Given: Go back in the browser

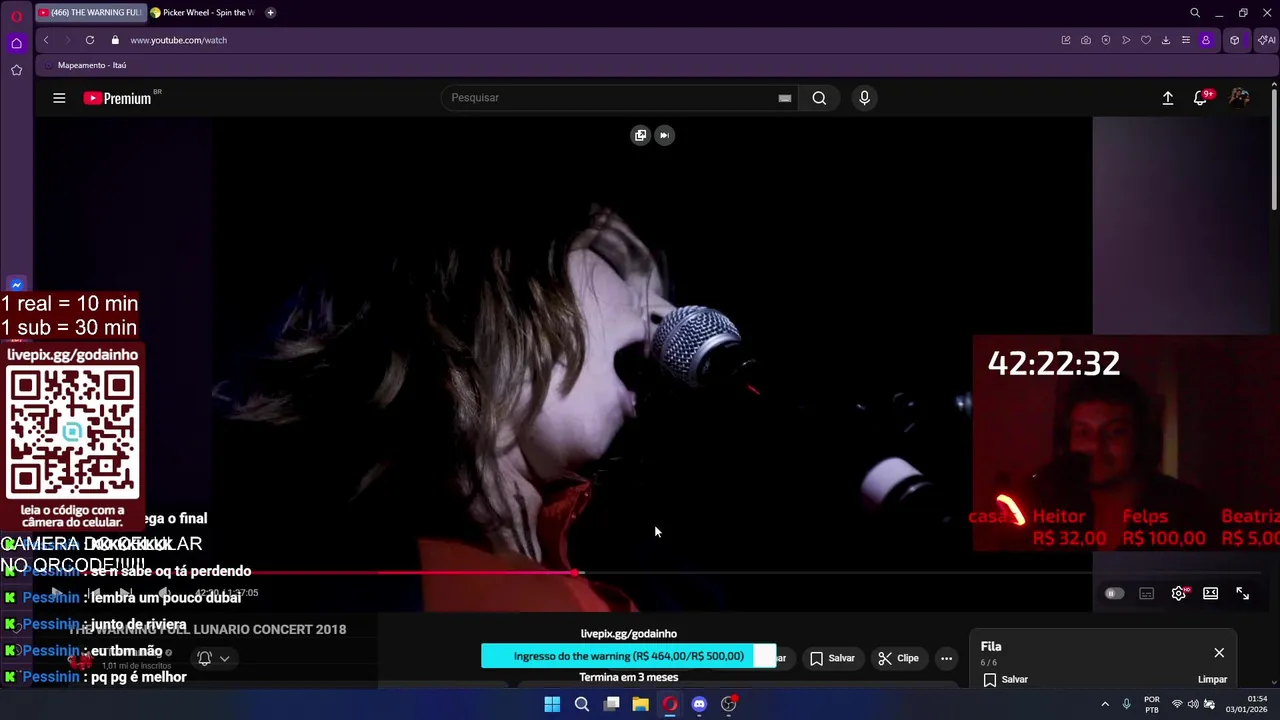Looking at the screenshot, I should coord(46,40).
